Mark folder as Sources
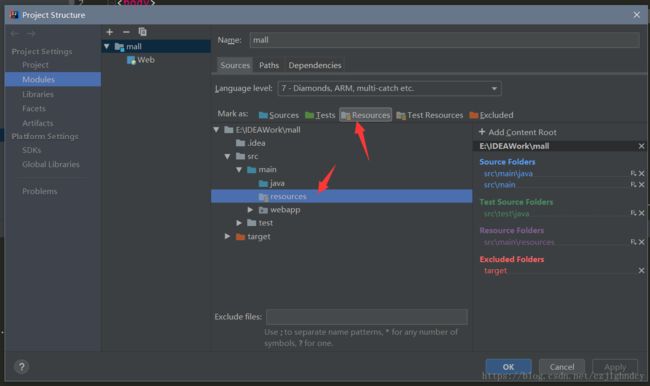650x386 pixels. coord(279,115)
